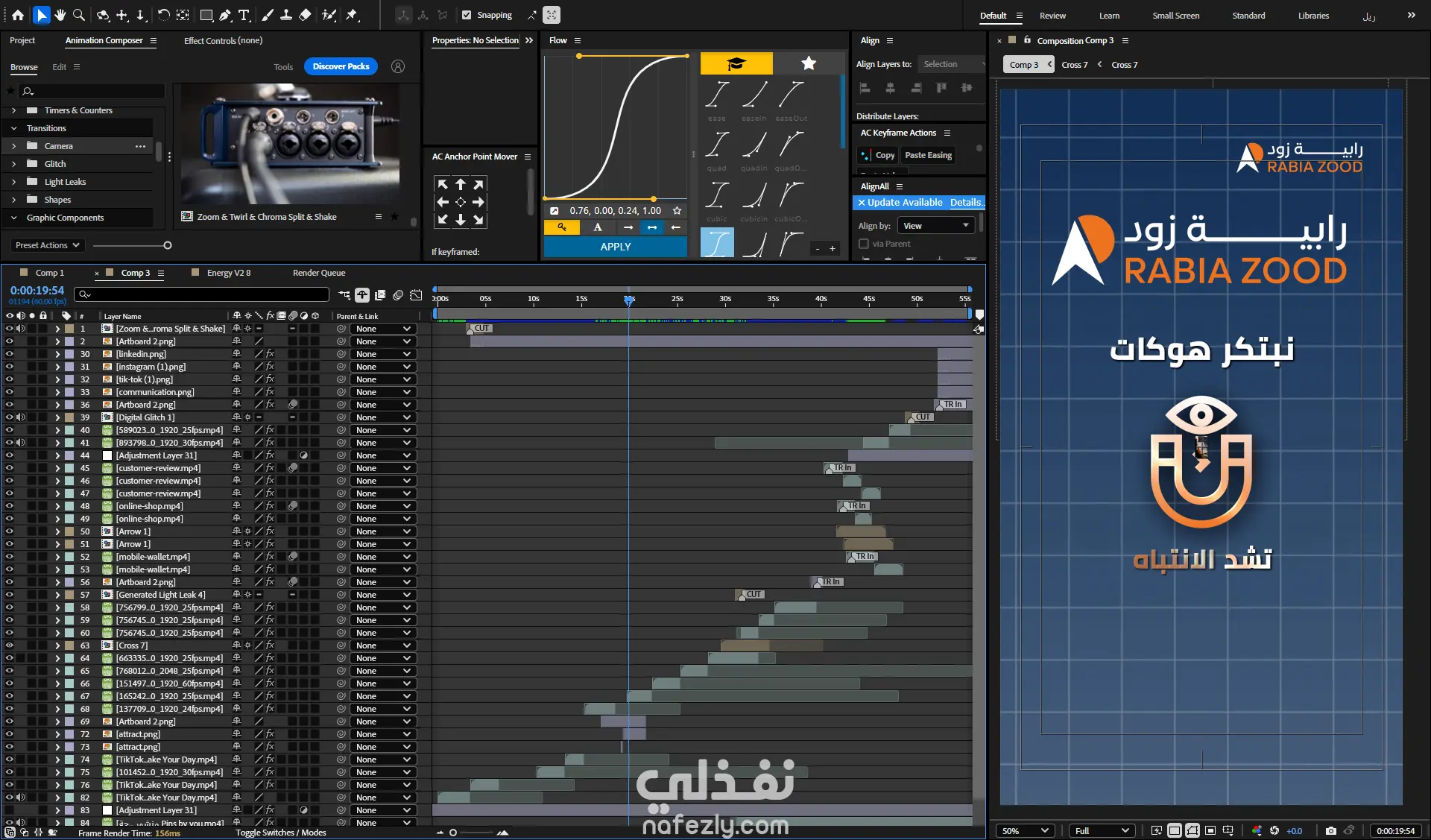The width and height of the screenshot is (1431, 840).
Task: Select the Brush tool
Action: [267, 15]
